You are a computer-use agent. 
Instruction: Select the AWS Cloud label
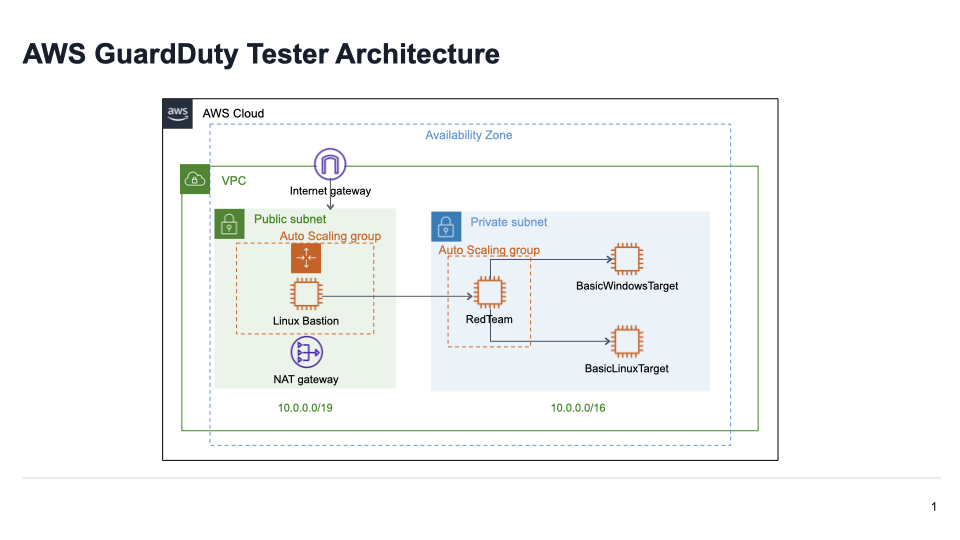(233, 113)
